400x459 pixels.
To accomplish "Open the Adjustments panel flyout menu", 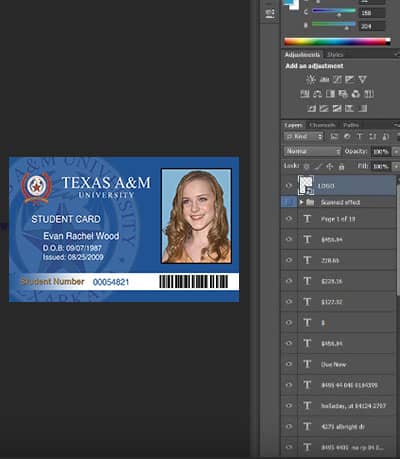I will 396,54.
